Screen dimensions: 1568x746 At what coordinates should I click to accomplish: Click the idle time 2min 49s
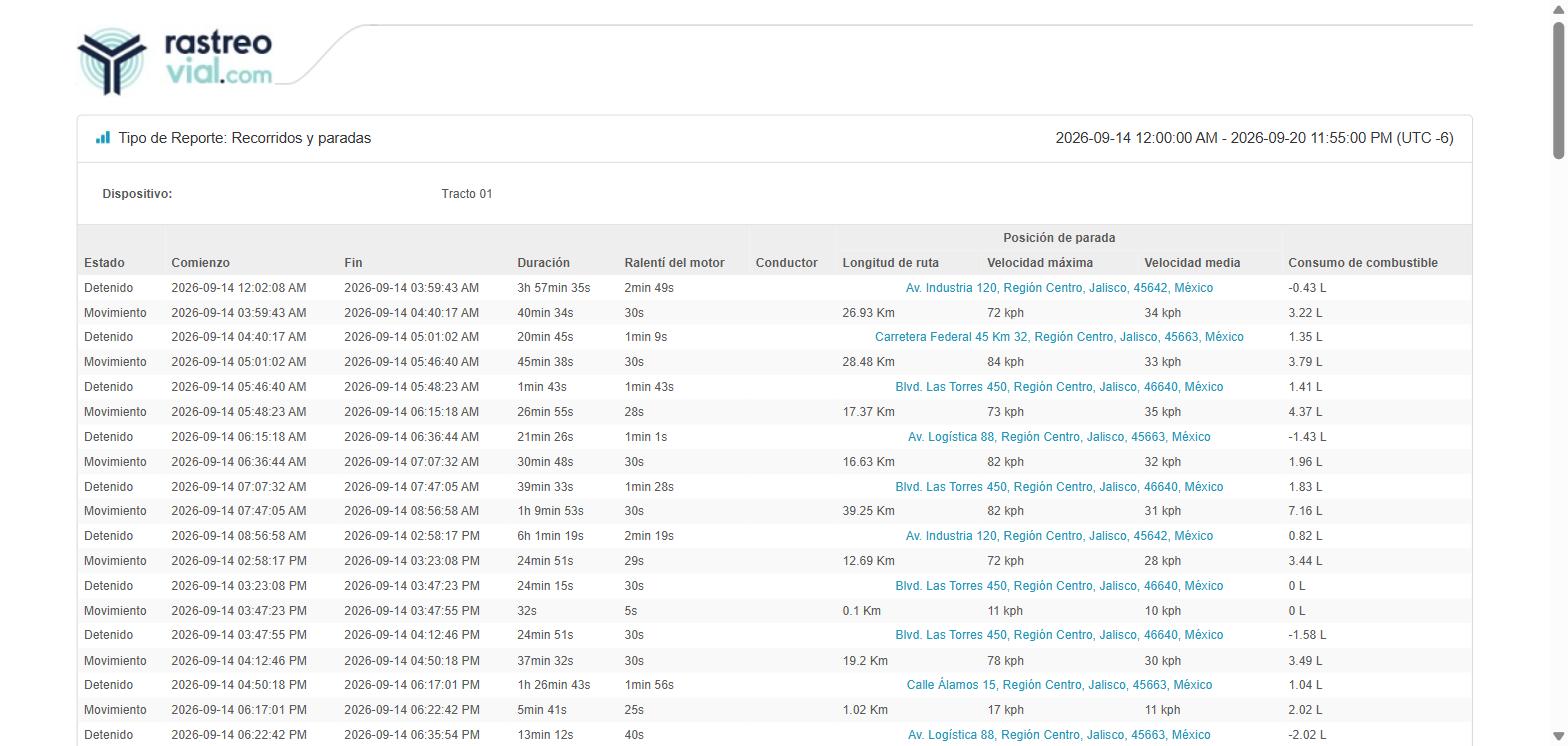pos(649,288)
